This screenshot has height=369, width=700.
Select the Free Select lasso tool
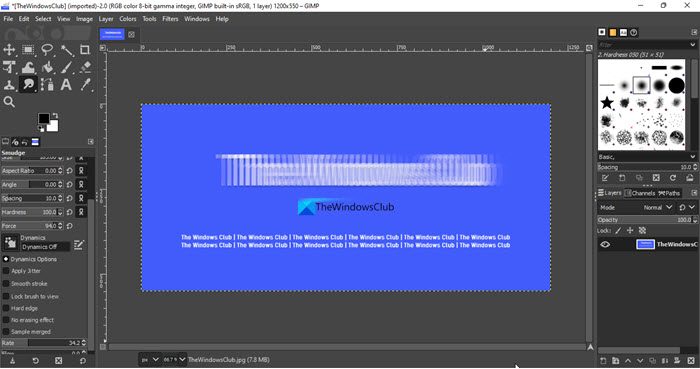click(47, 50)
